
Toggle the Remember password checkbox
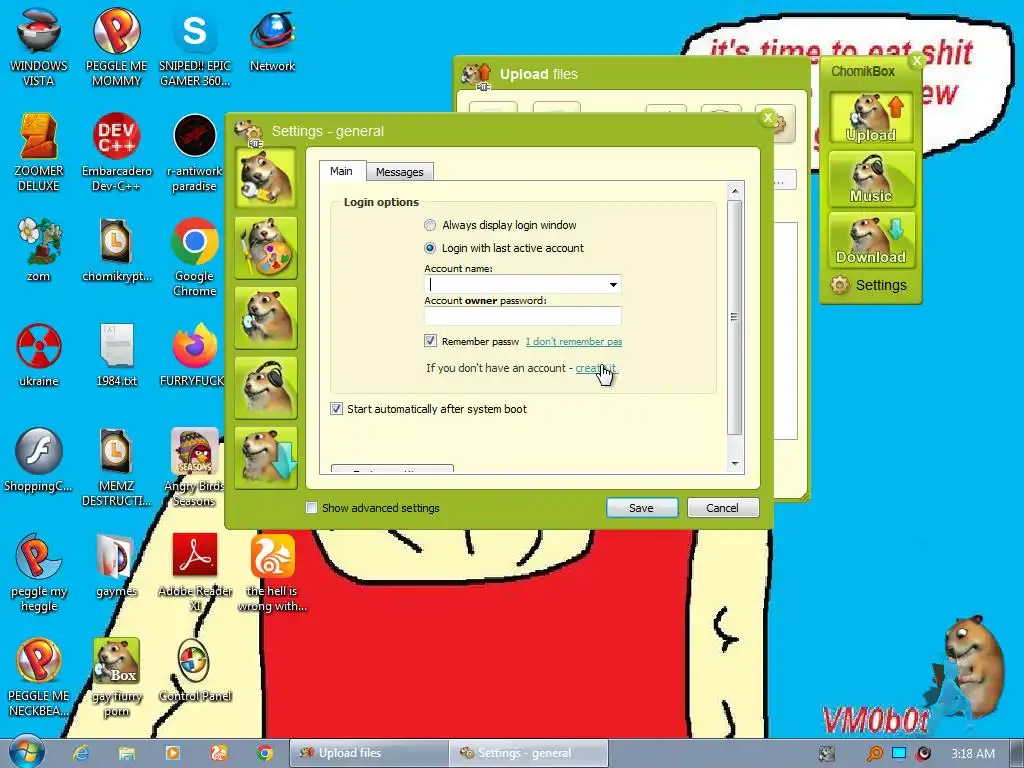430,340
